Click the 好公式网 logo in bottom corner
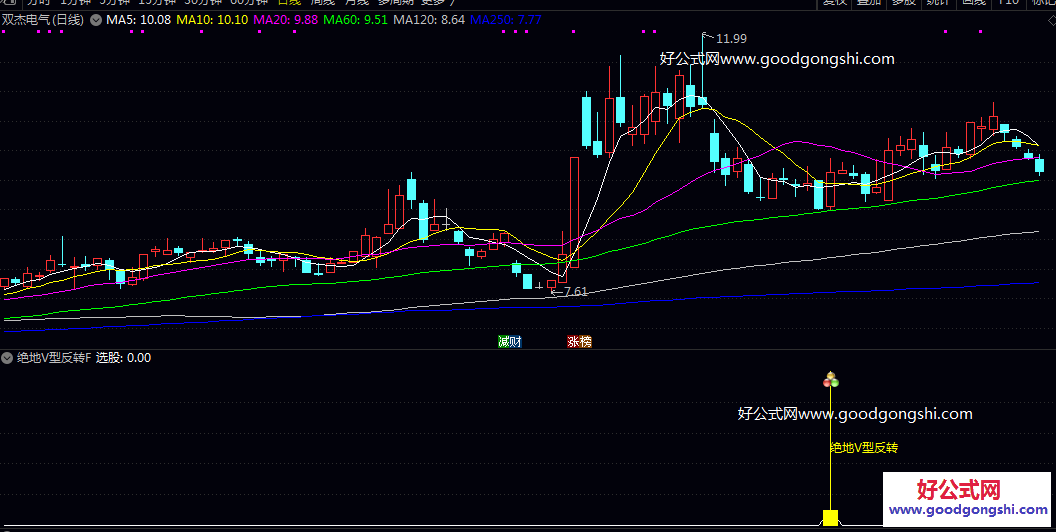This screenshot has width=1056, height=532. [x=966, y=498]
